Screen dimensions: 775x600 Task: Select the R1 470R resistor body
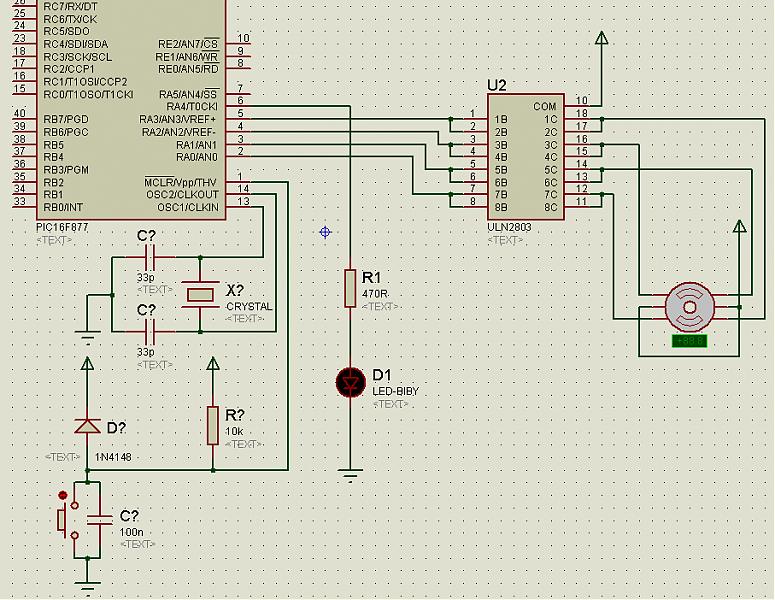350,288
